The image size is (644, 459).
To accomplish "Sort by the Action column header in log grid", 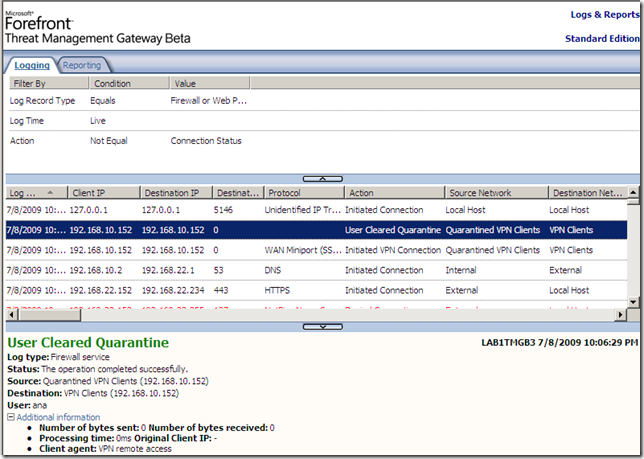I will pos(394,193).
